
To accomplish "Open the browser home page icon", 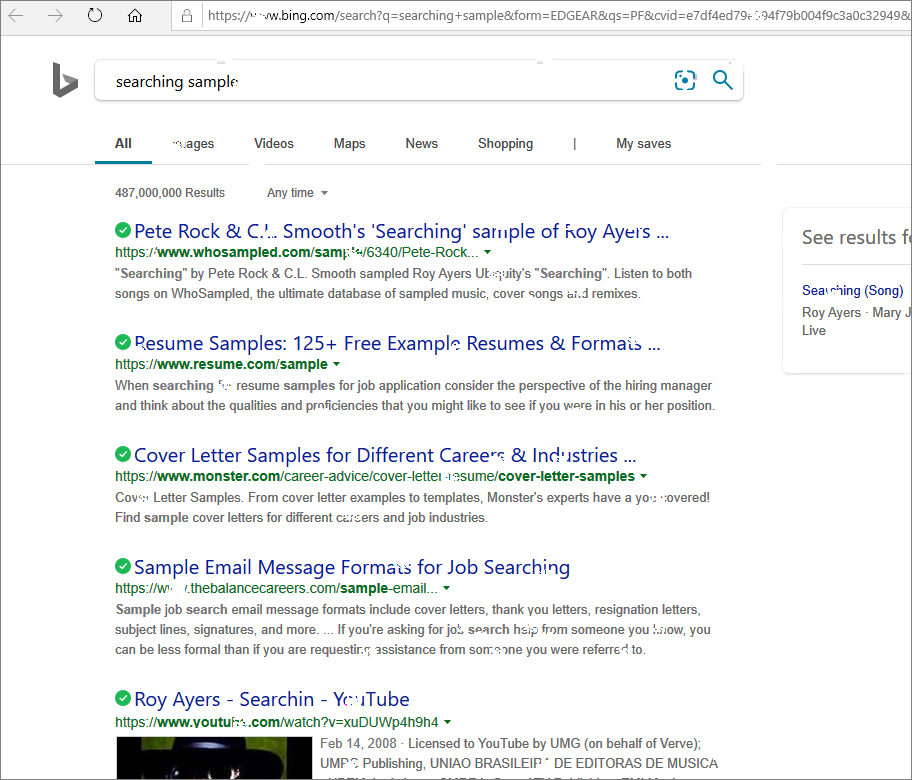I will [x=135, y=16].
